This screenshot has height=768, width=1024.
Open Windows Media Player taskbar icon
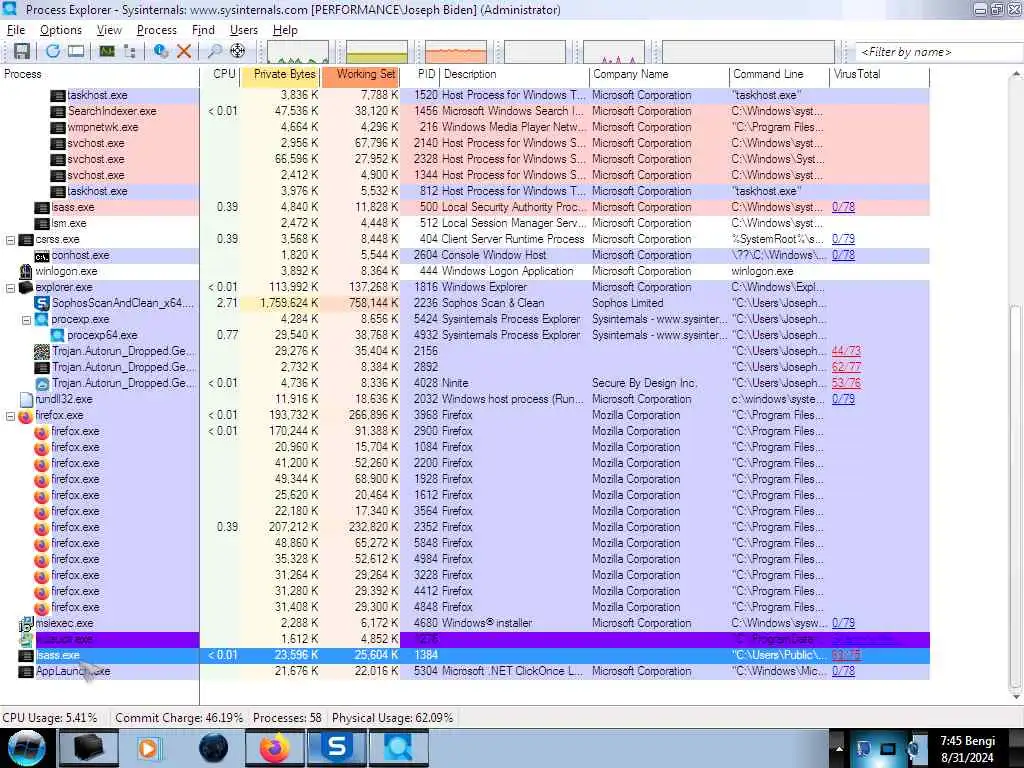tap(150, 748)
